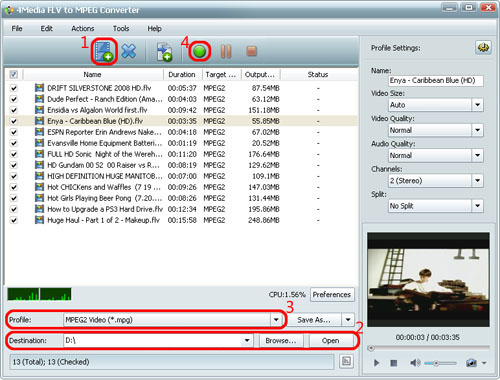500x380 pixels.
Task: Click the Preferences button
Action: pos(332,294)
